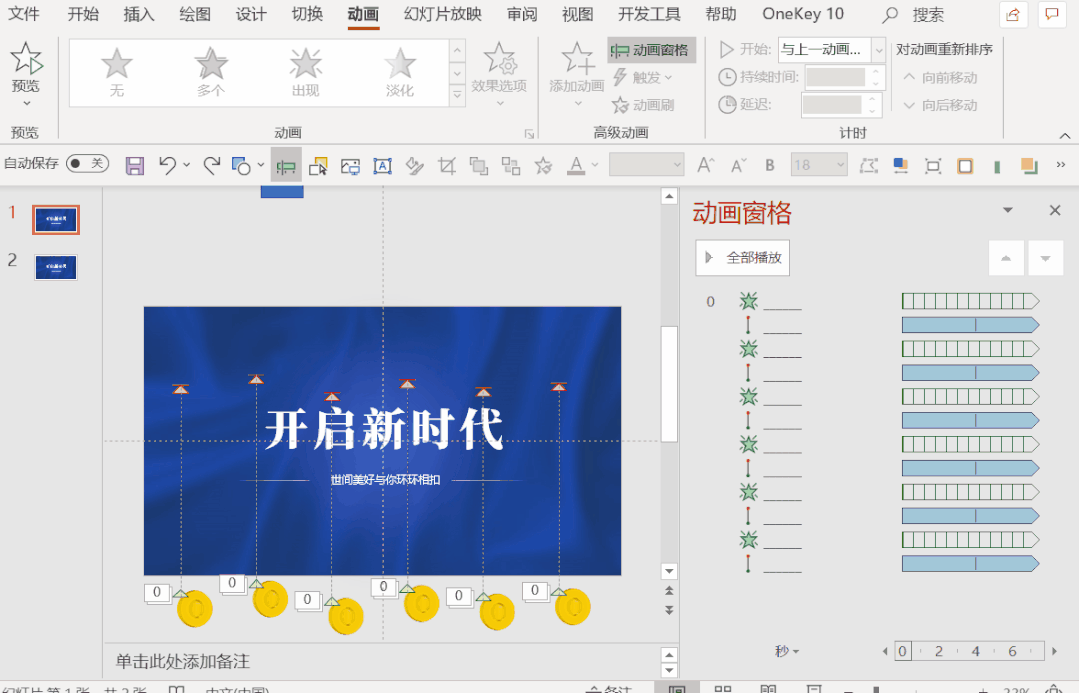Viewport: 1079px width, 693px height.
Task: Switch to the Insert (插入) tab
Action: click(x=139, y=14)
